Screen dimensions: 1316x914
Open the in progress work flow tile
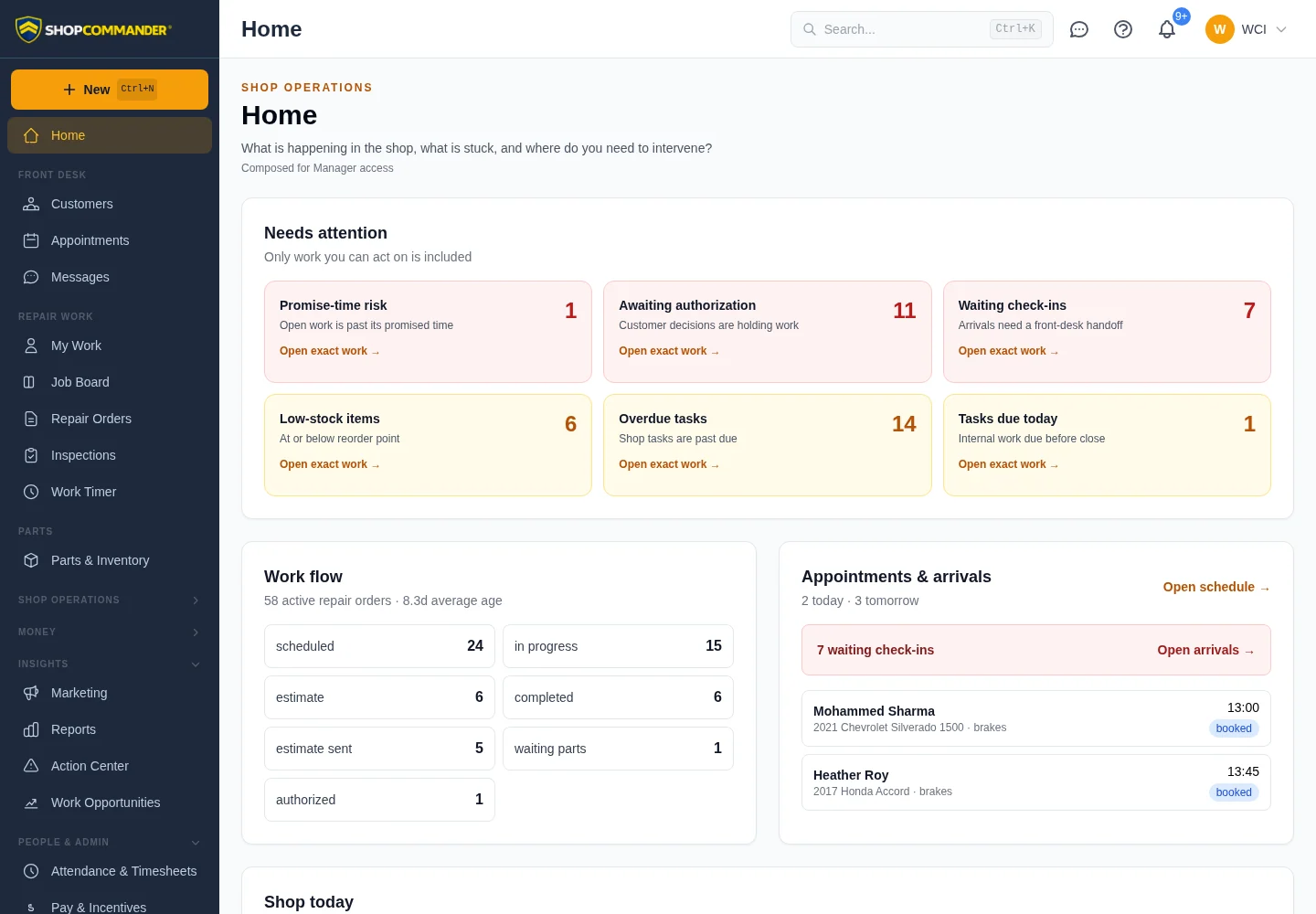click(x=618, y=646)
